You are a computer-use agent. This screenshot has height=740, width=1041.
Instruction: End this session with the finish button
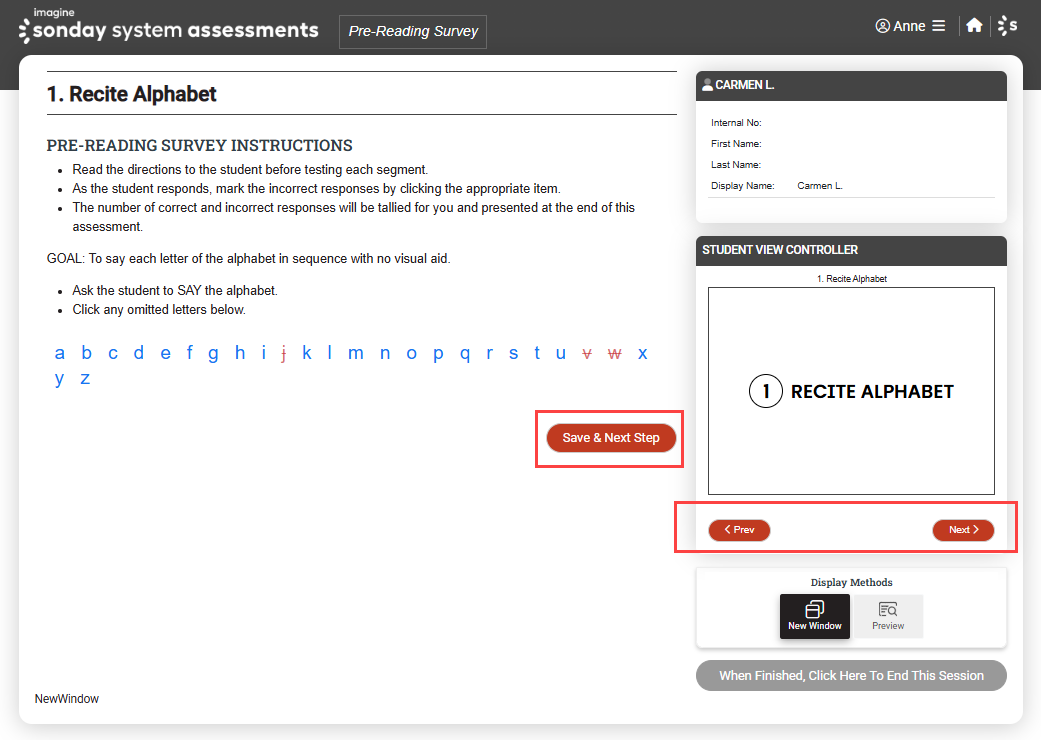tap(851, 675)
